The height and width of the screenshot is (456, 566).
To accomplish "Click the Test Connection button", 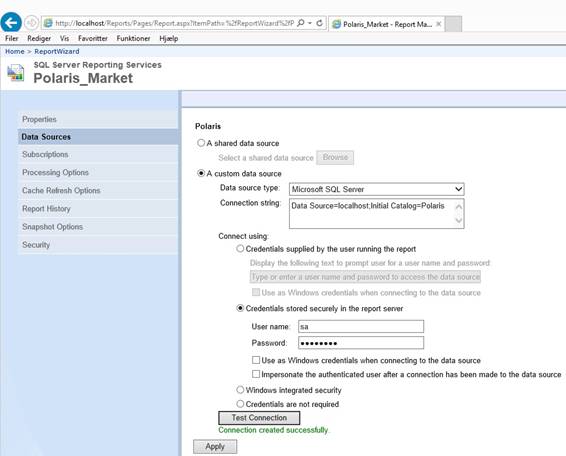I will 259,418.
